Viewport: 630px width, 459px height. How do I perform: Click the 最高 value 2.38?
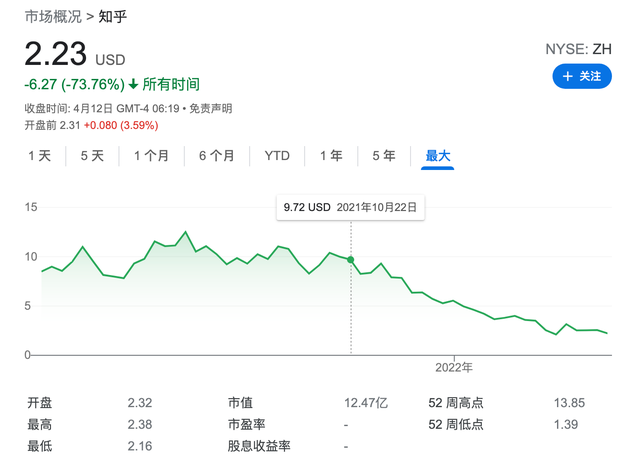pos(140,424)
